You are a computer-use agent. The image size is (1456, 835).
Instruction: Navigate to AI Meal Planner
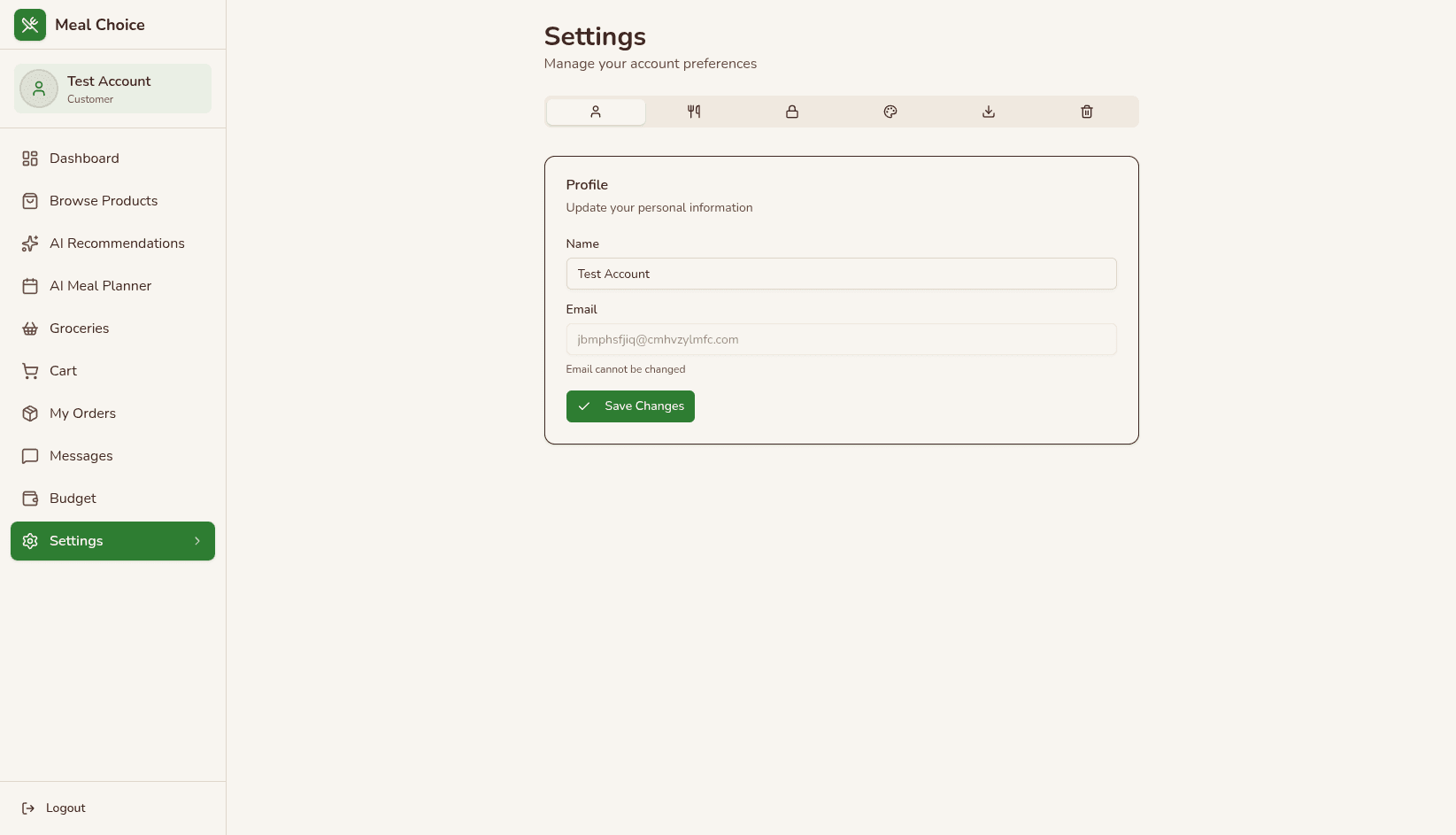(x=100, y=286)
